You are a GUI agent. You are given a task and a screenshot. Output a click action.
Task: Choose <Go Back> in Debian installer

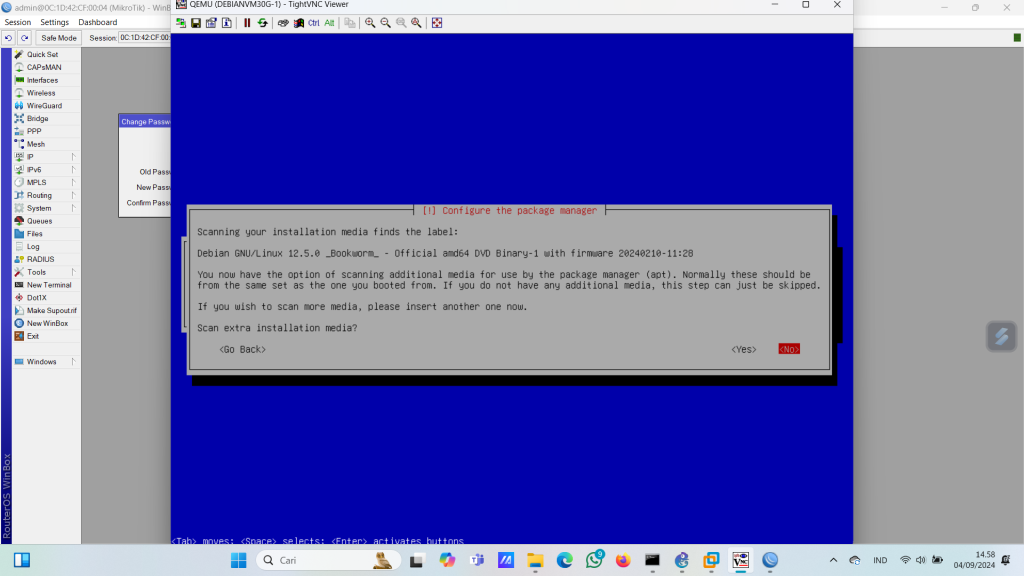coord(242,349)
